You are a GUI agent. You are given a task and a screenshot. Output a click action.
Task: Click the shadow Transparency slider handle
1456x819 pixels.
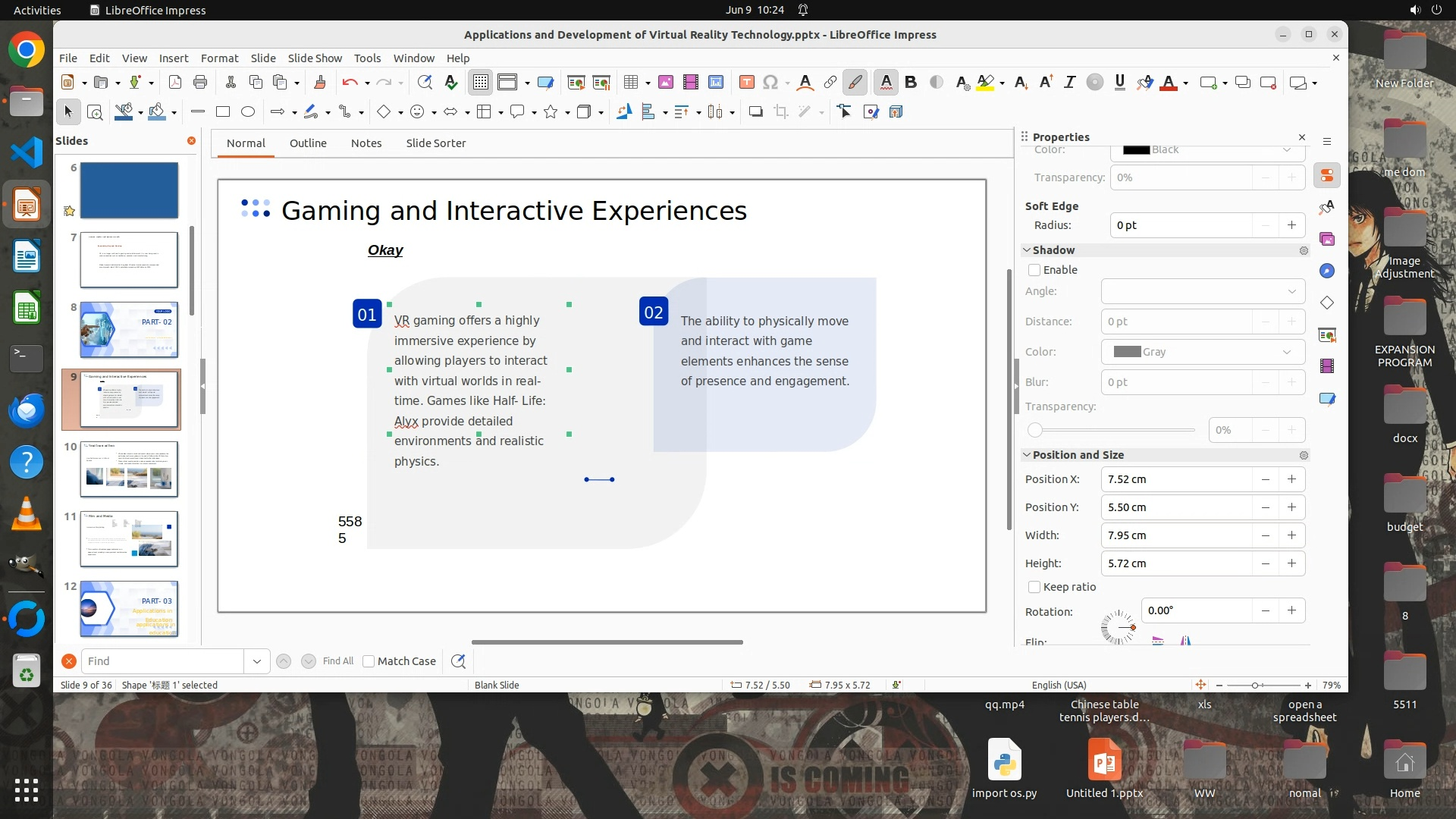click(1035, 430)
